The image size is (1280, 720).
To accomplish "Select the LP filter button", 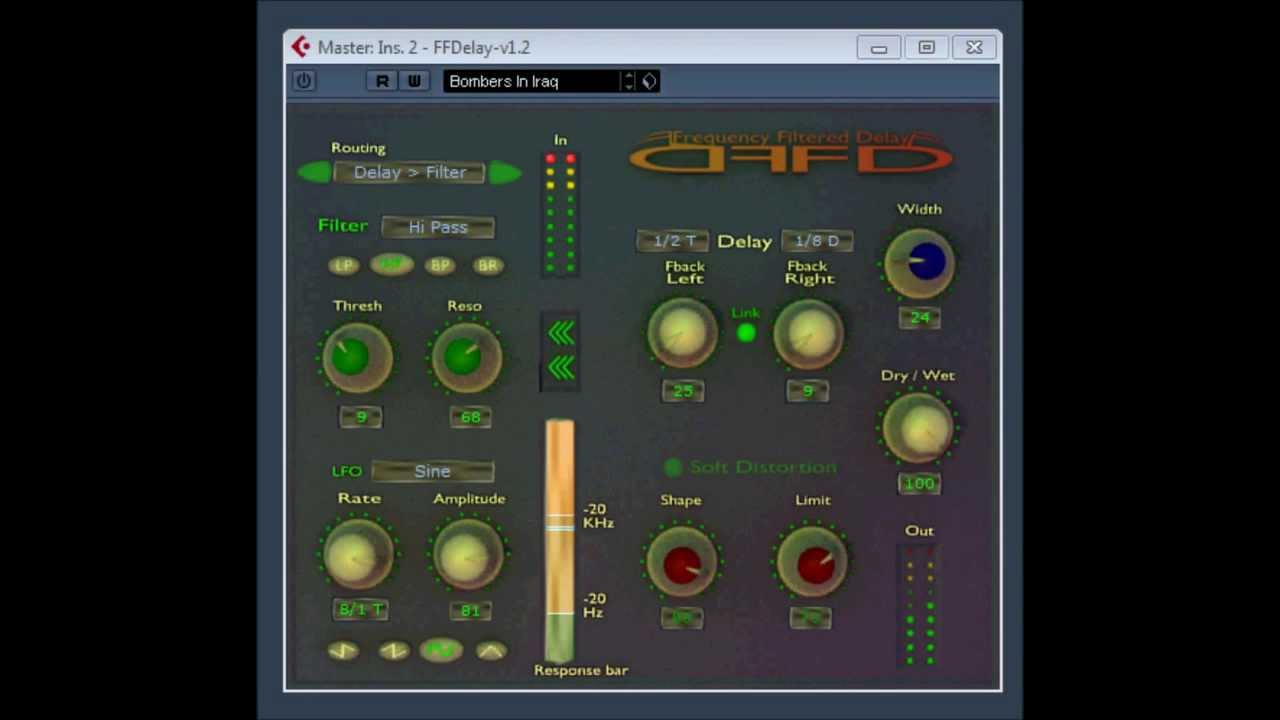I will coord(344,265).
